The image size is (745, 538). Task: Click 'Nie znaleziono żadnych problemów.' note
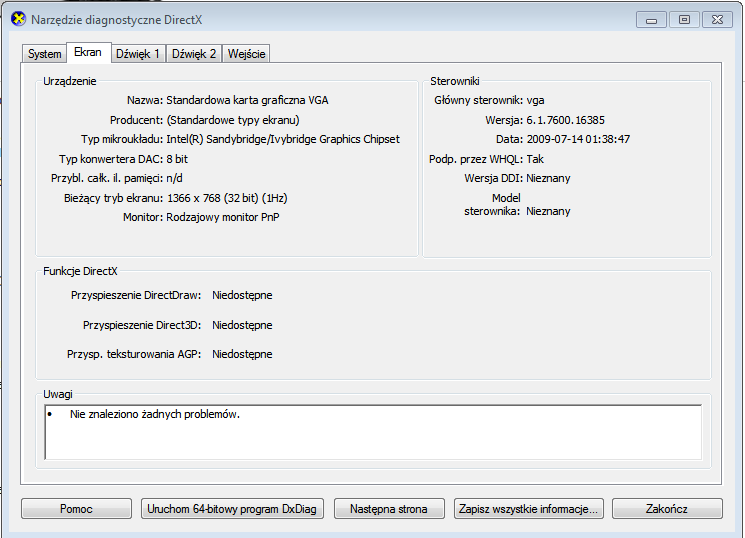(155, 414)
